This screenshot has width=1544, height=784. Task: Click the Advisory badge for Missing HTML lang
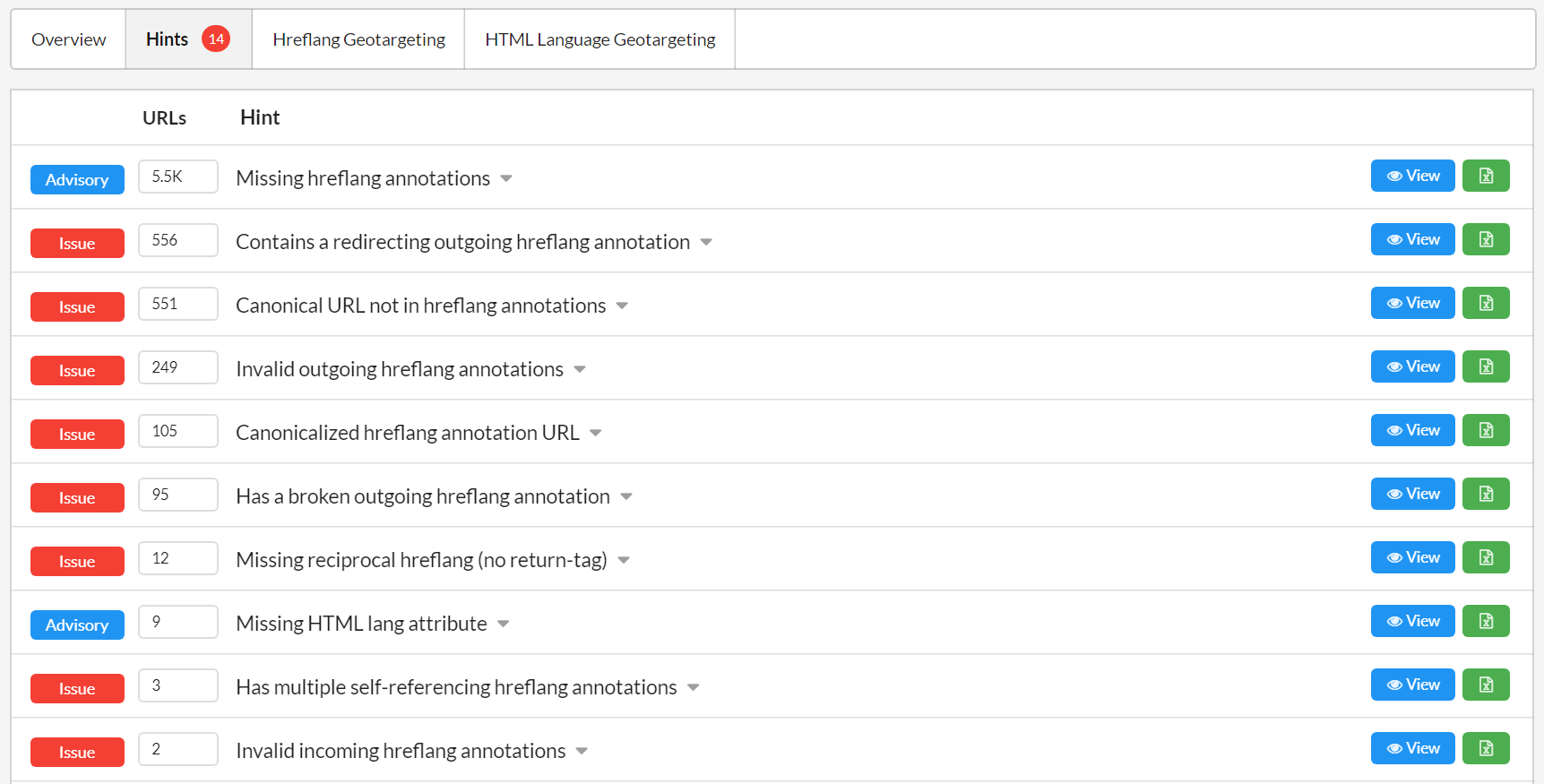click(77, 625)
